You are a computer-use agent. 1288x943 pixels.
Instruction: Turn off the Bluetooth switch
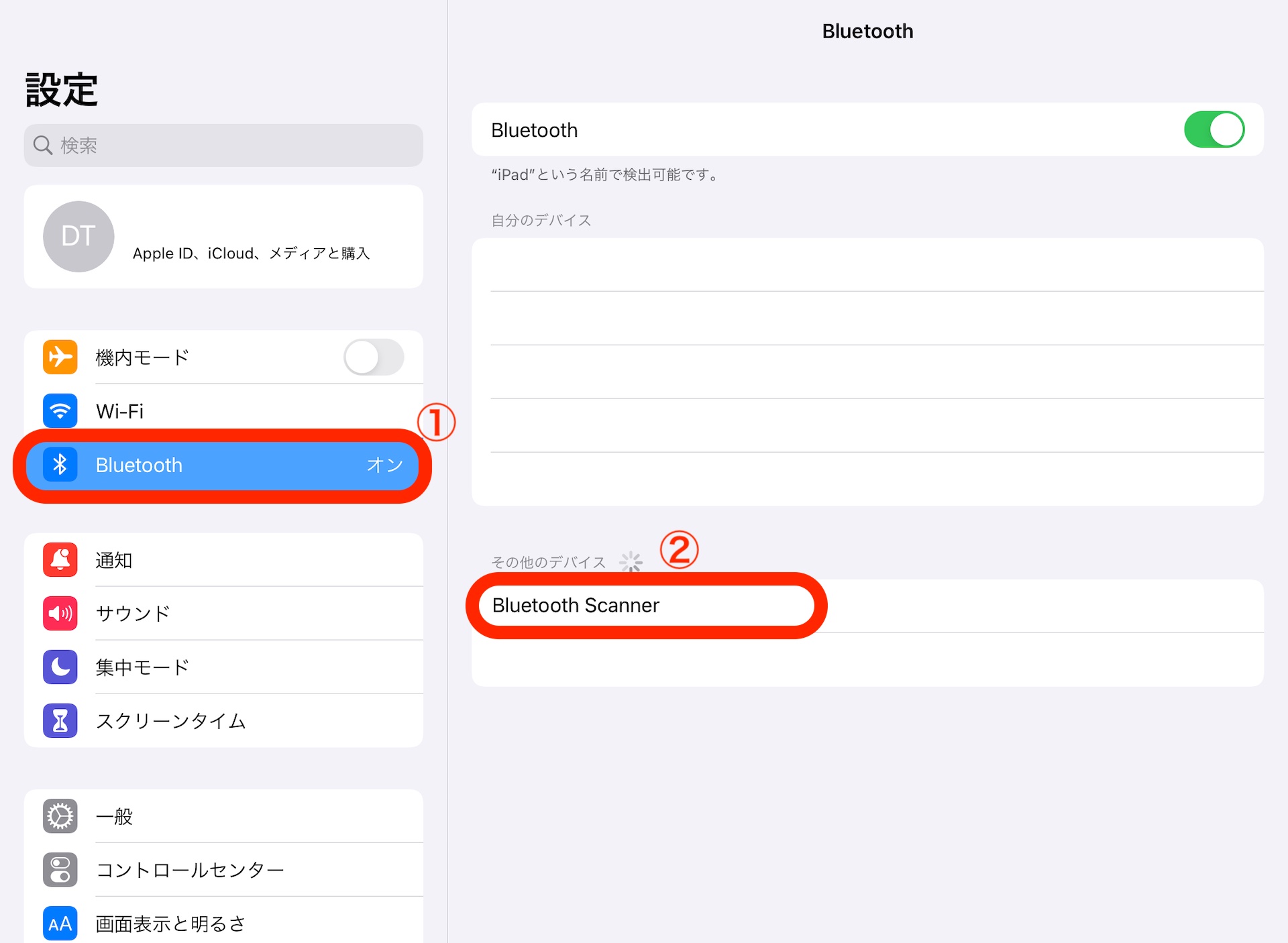tap(1214, 129)
